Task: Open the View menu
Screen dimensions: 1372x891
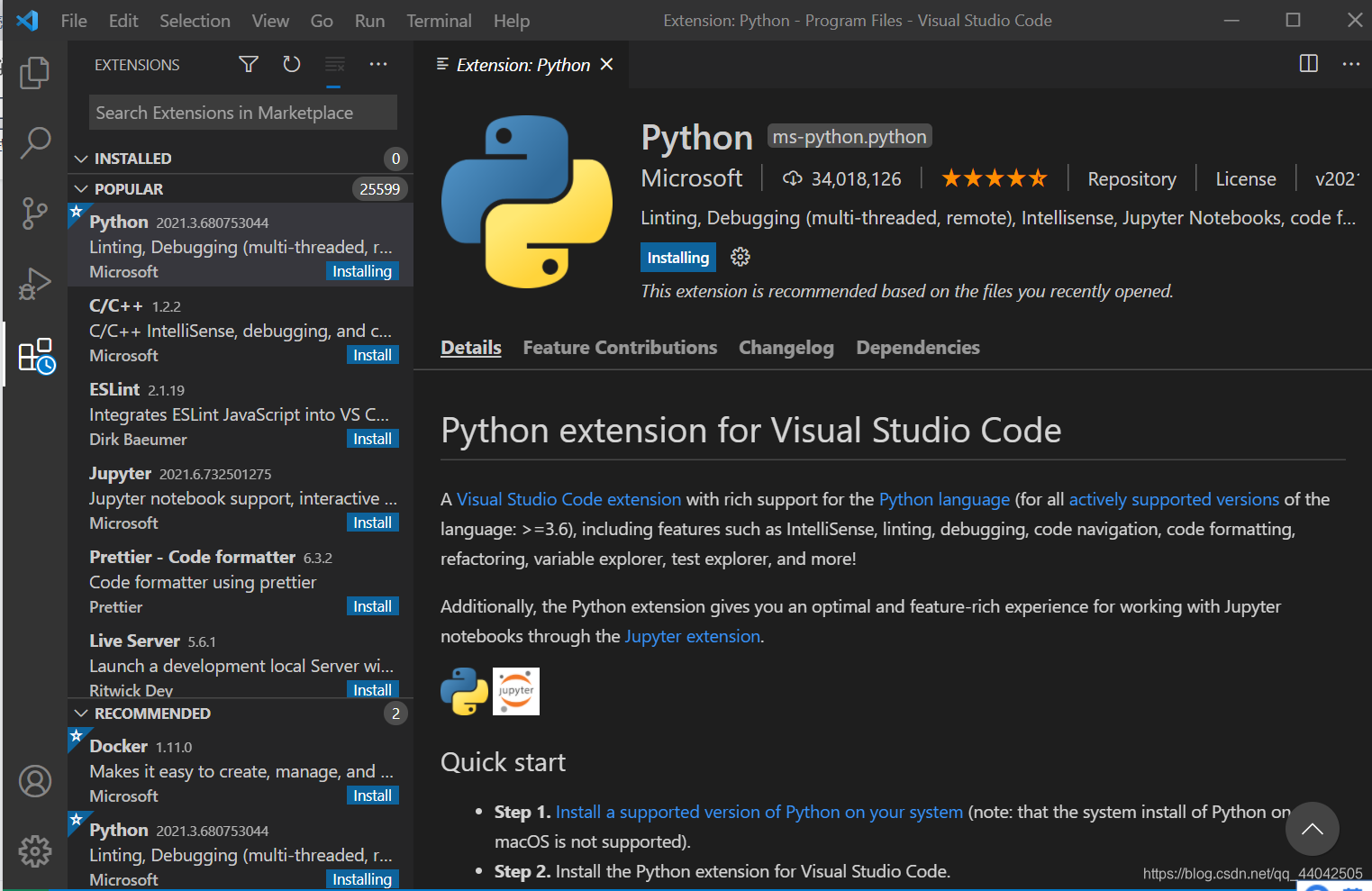Action: point(270,20)
